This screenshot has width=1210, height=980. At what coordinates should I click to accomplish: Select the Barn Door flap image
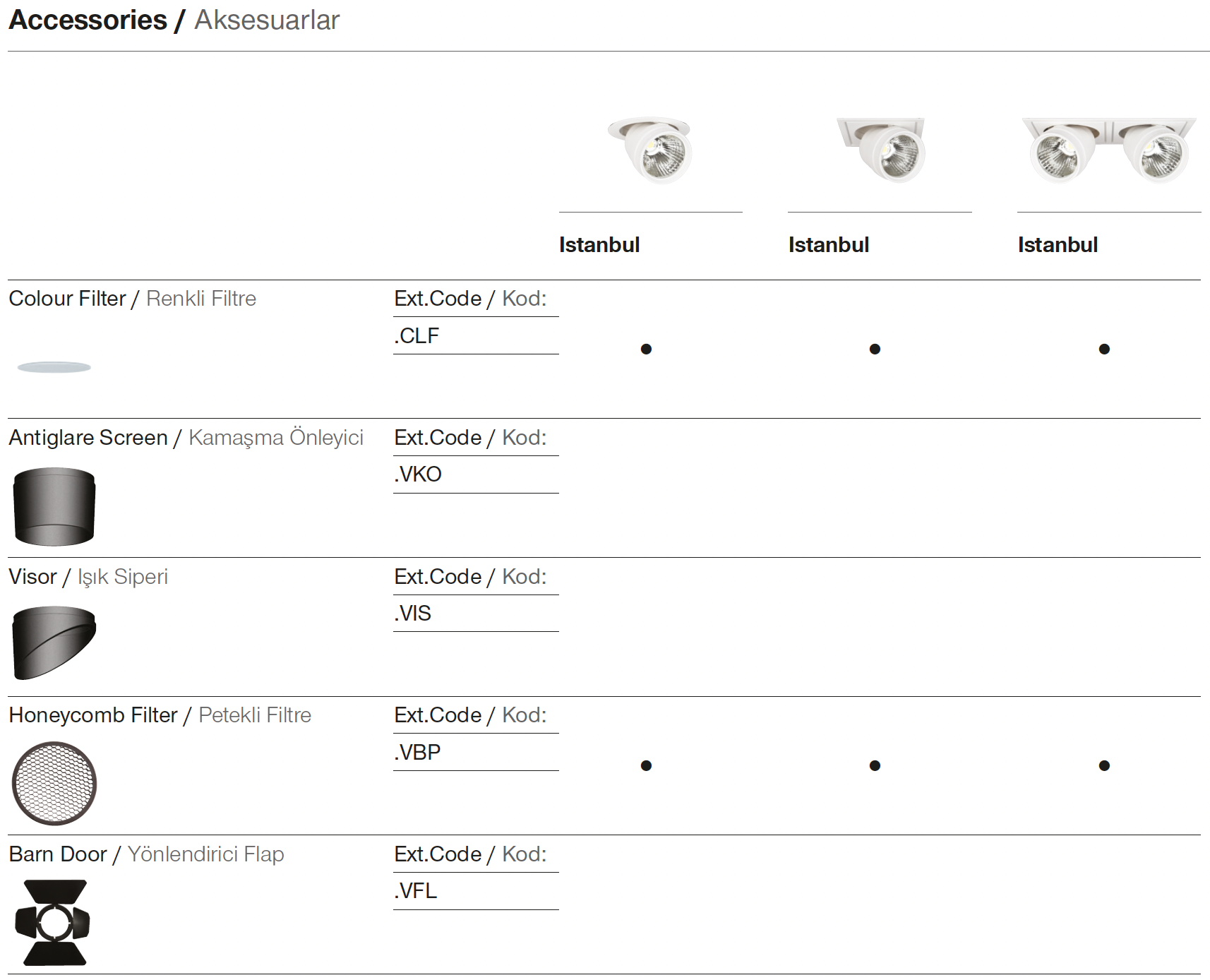[54, 922]
